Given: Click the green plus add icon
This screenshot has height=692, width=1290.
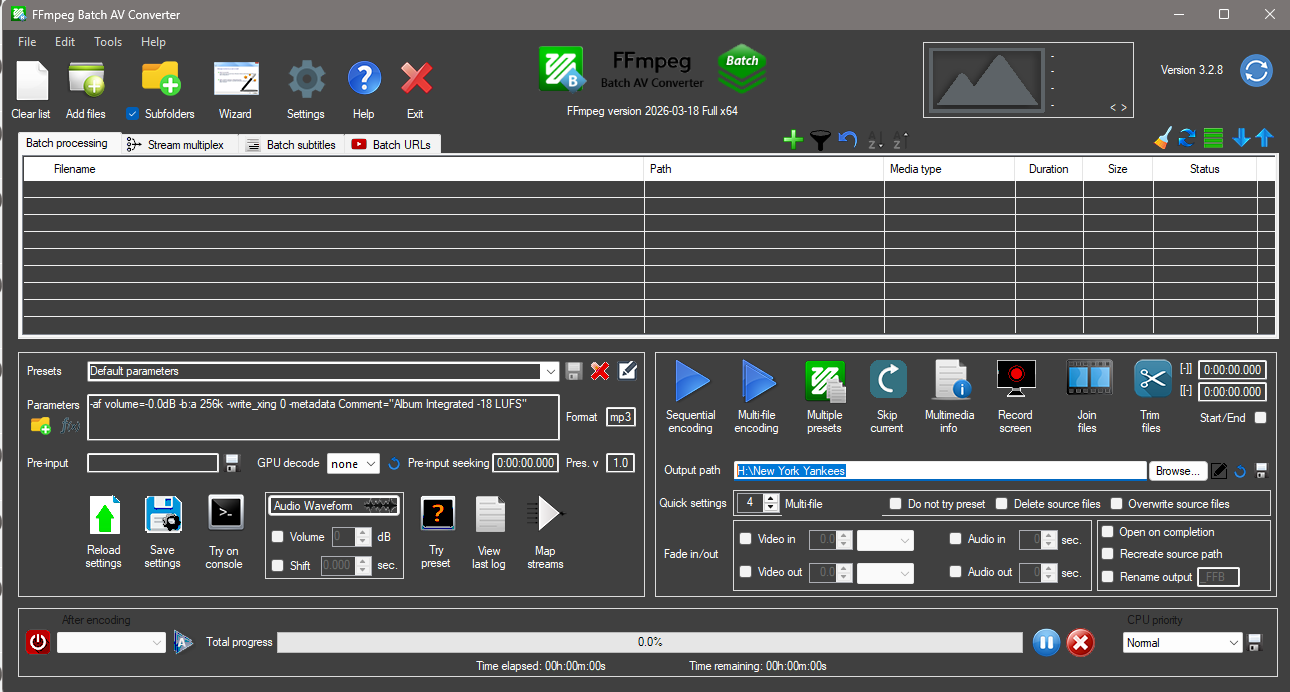Looking at the screenshot, I should (x=793, y=140).
